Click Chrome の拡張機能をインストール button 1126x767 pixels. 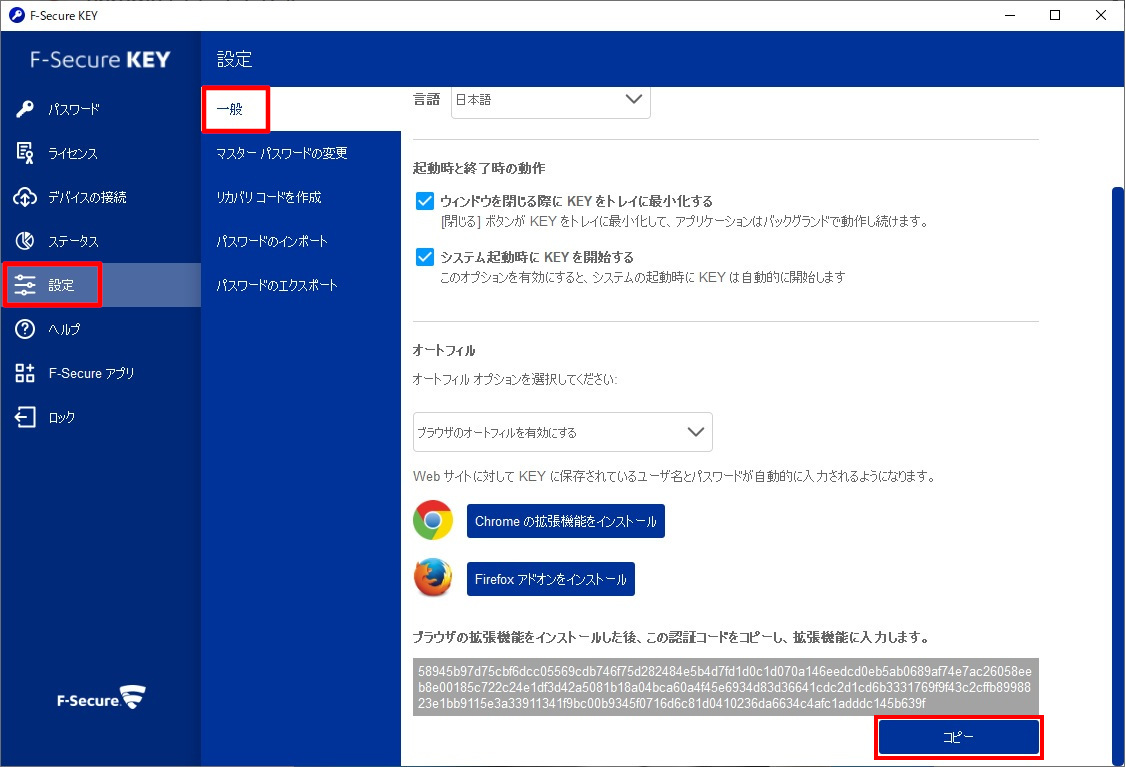point(565,521)
